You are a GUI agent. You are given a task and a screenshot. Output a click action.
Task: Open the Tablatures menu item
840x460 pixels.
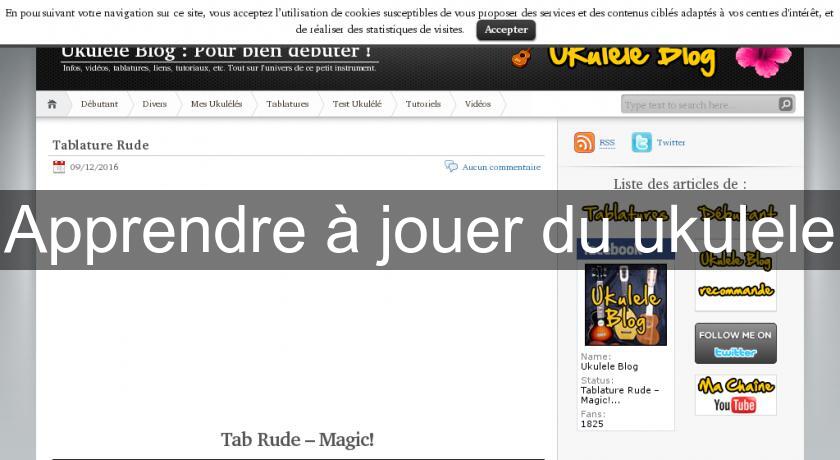click(287, 104)
